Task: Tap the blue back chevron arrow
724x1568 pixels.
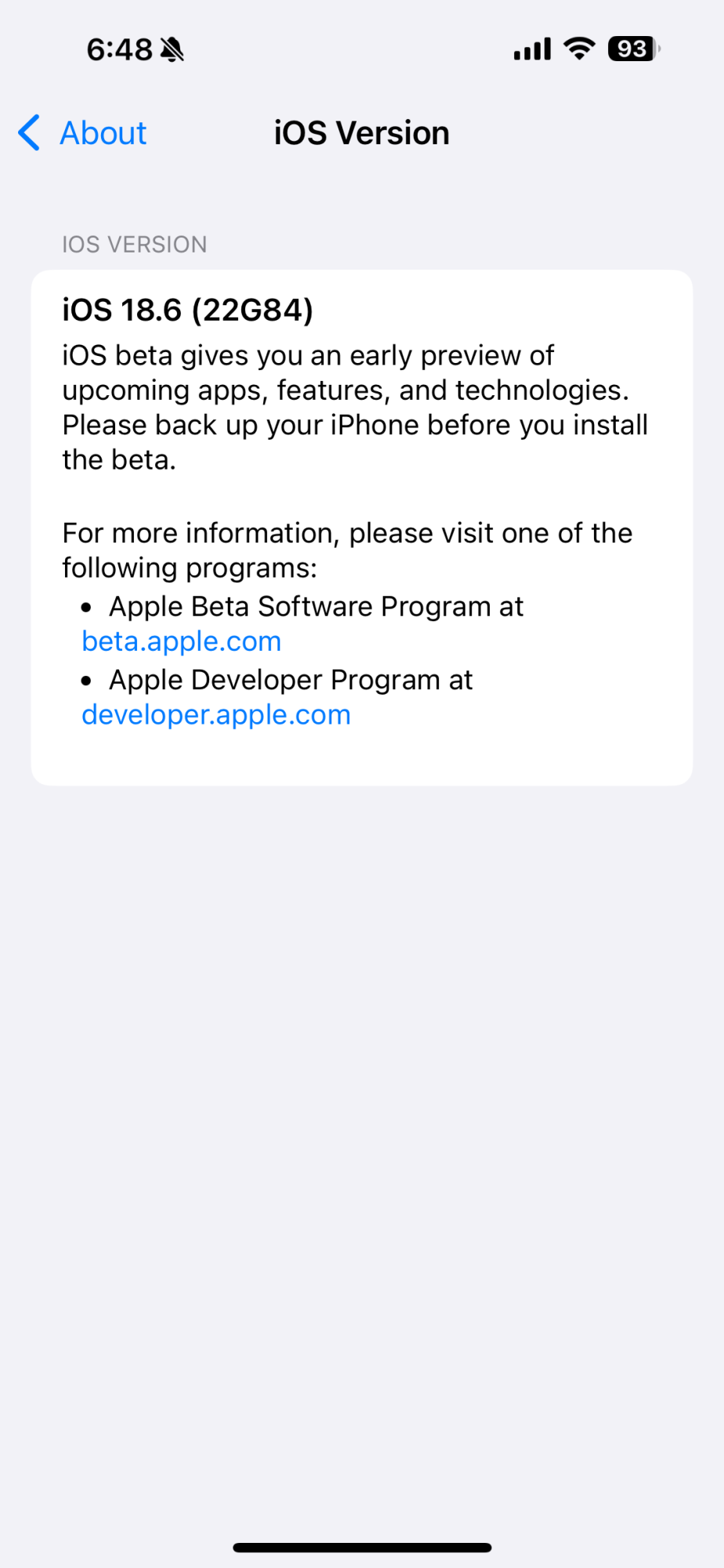Action: [29, 132]
